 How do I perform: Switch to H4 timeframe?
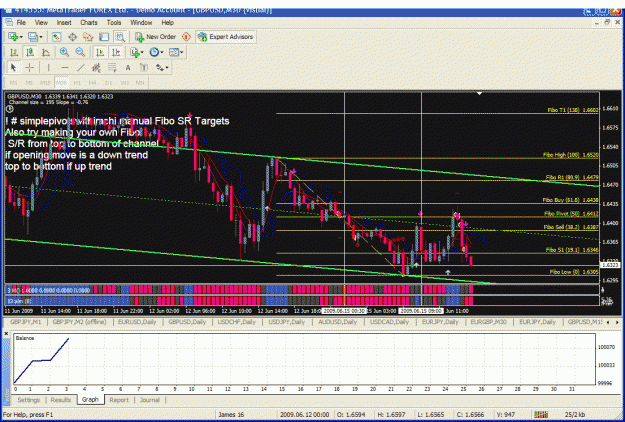(92, 83)
